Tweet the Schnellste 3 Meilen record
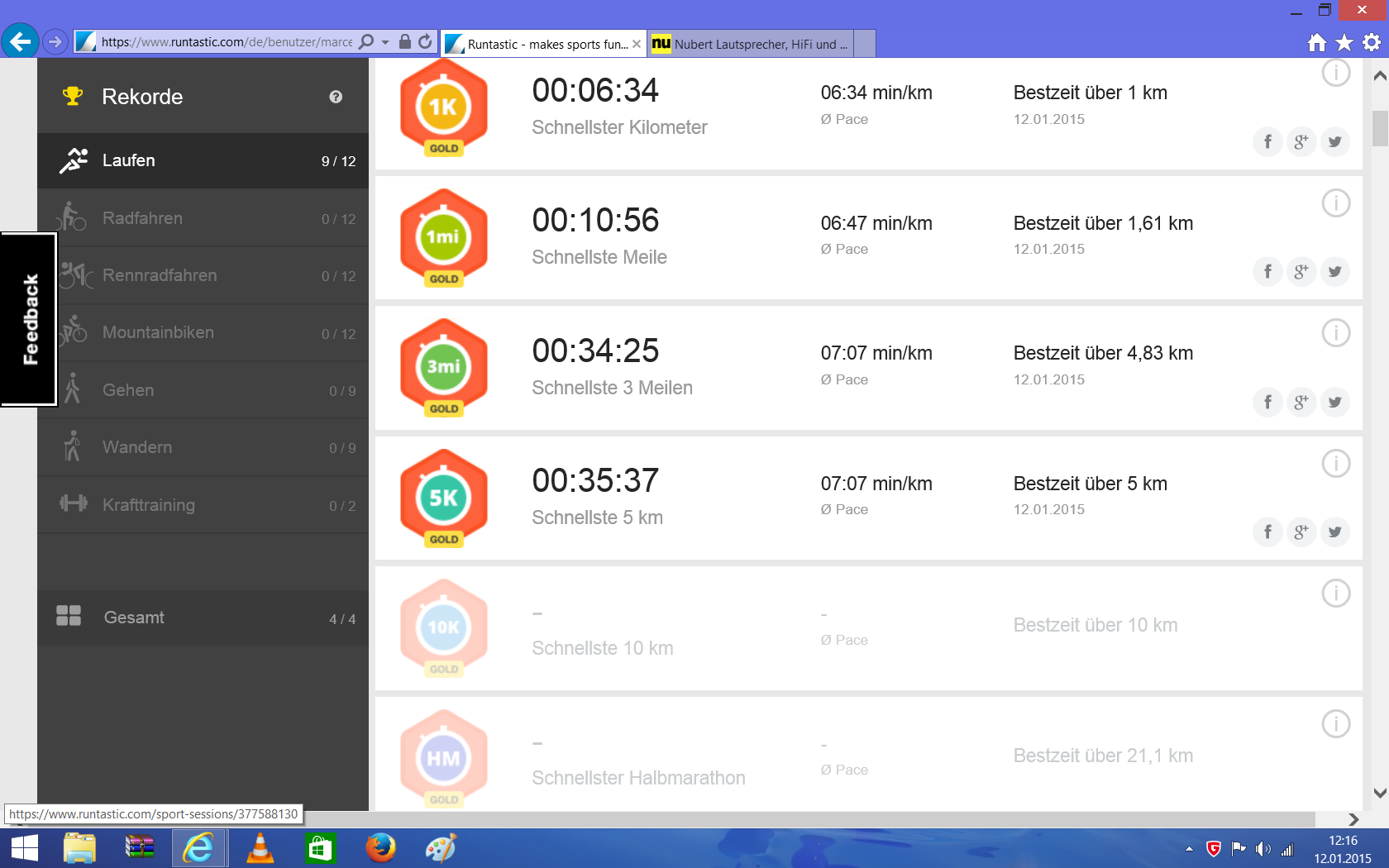This screenshot has height=868, width=1389. (x=1334, y=403)
